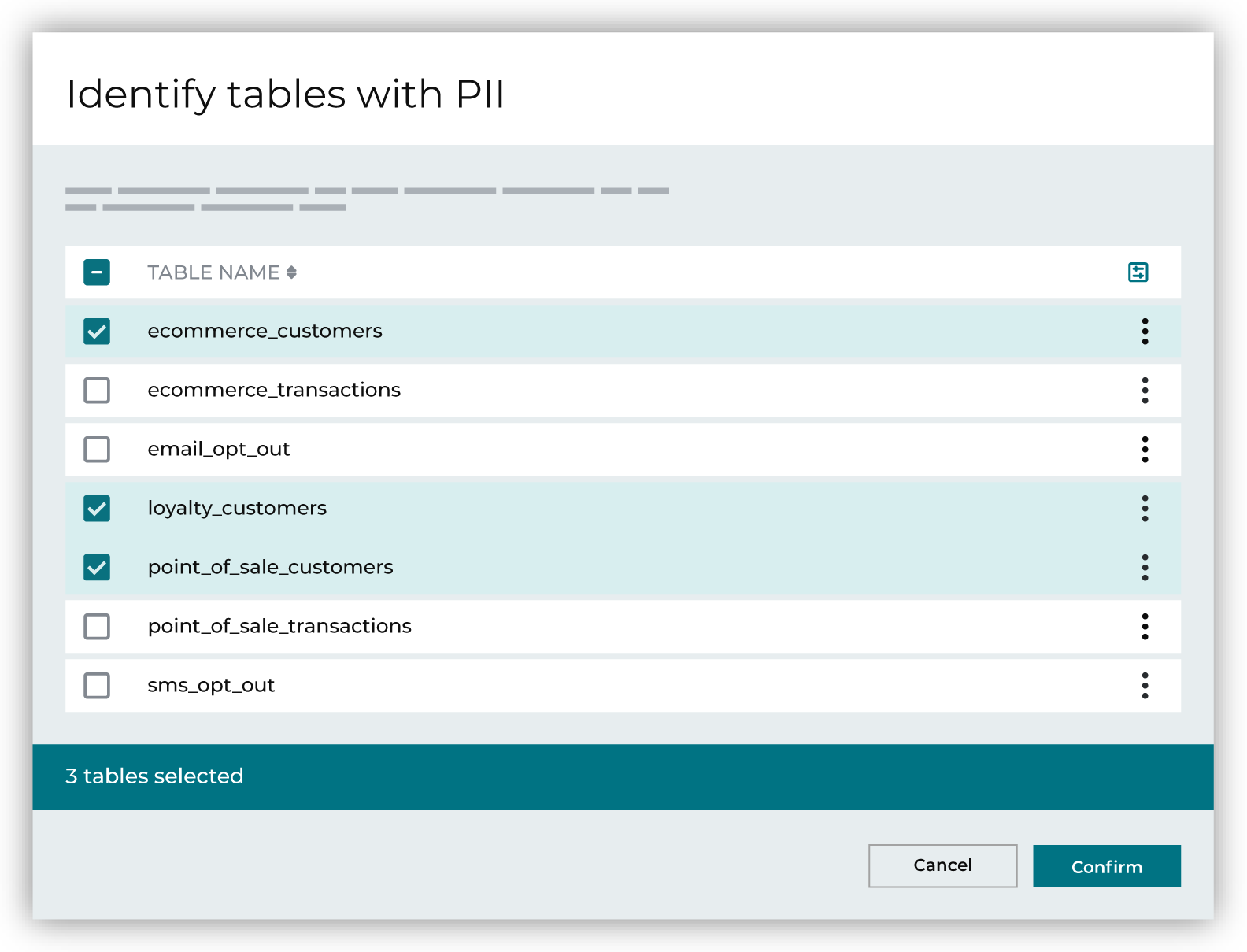Click the loyalty_customers table name
The image size is (1247, 952).
237,508
